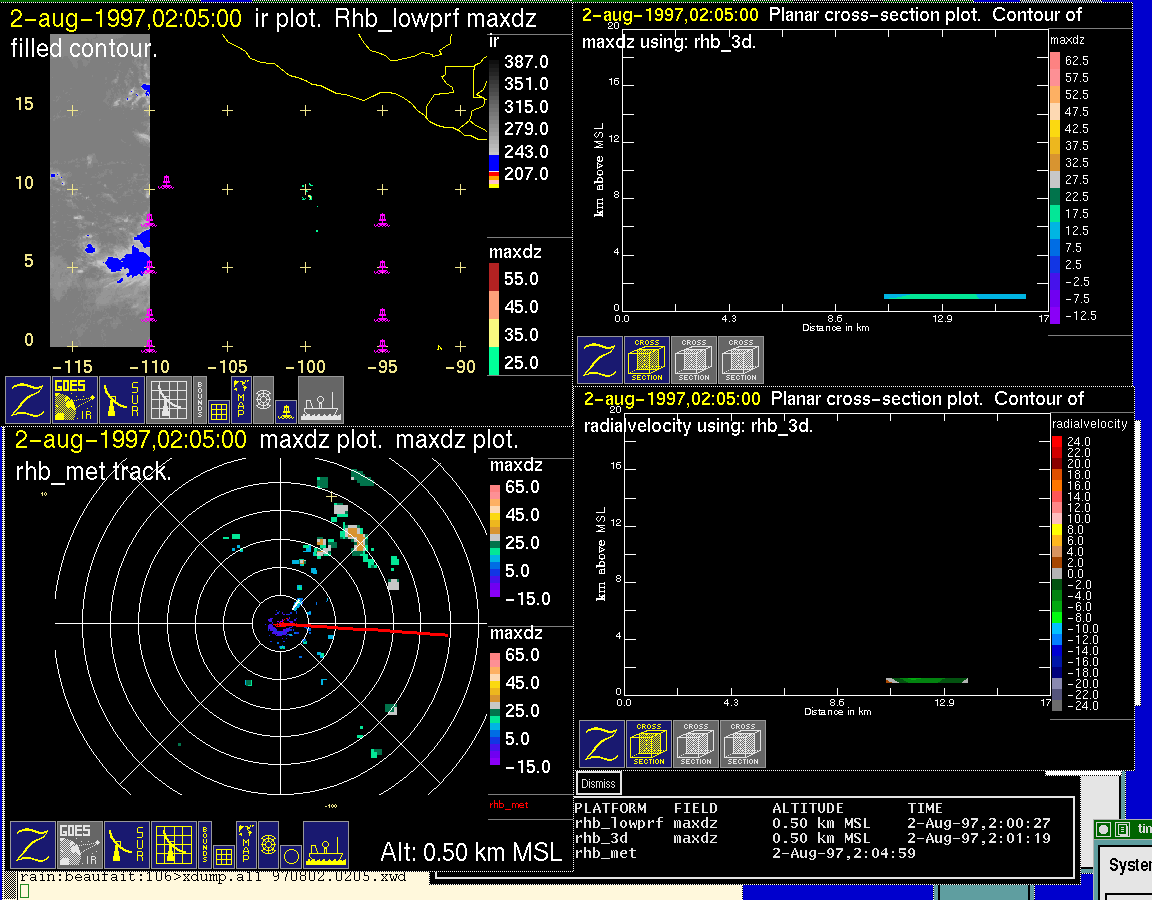
Task: Enable the gray ship icon in ir plot toolbar
Action: [x=321, y=400]
